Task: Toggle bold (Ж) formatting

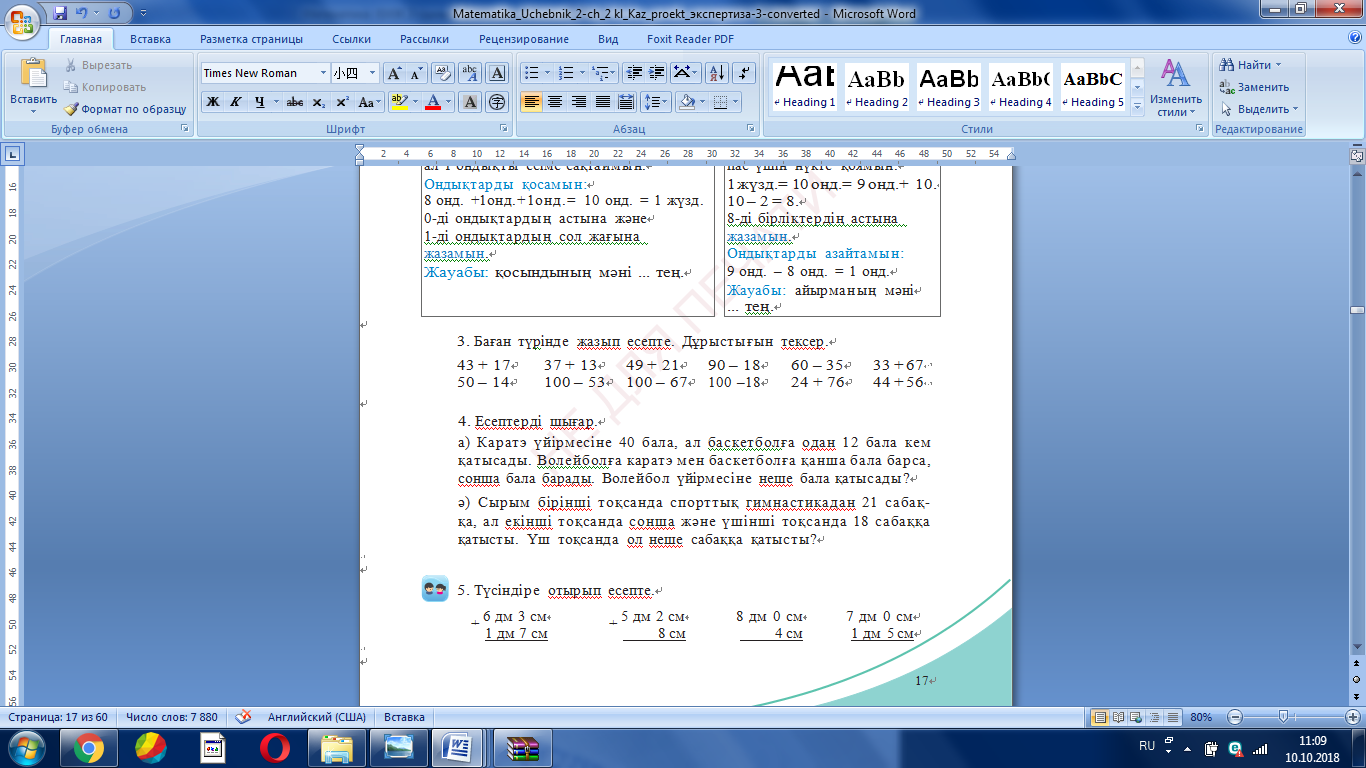Action: (x=212, y=102)
